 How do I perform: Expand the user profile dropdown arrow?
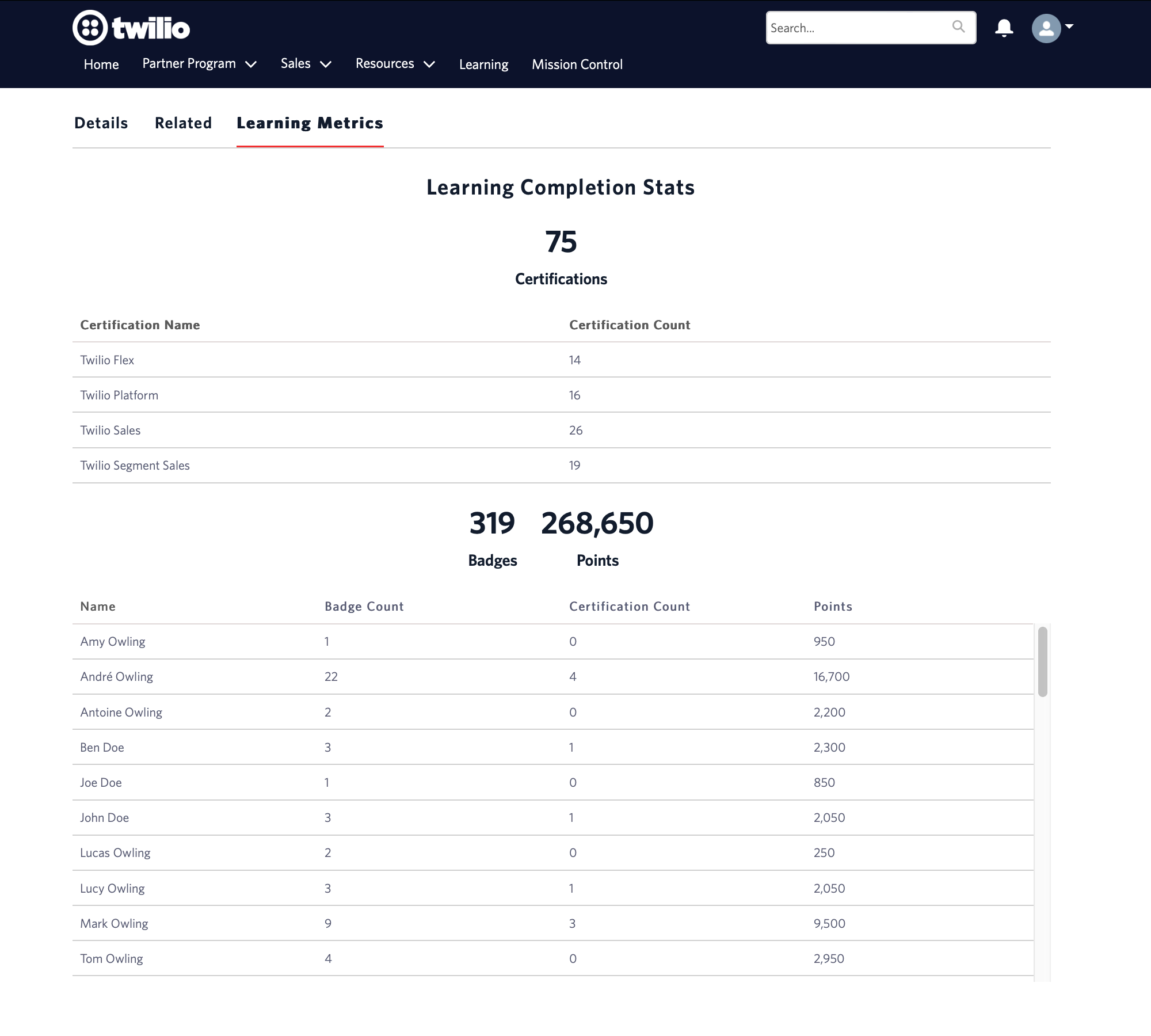(1069, 26)
